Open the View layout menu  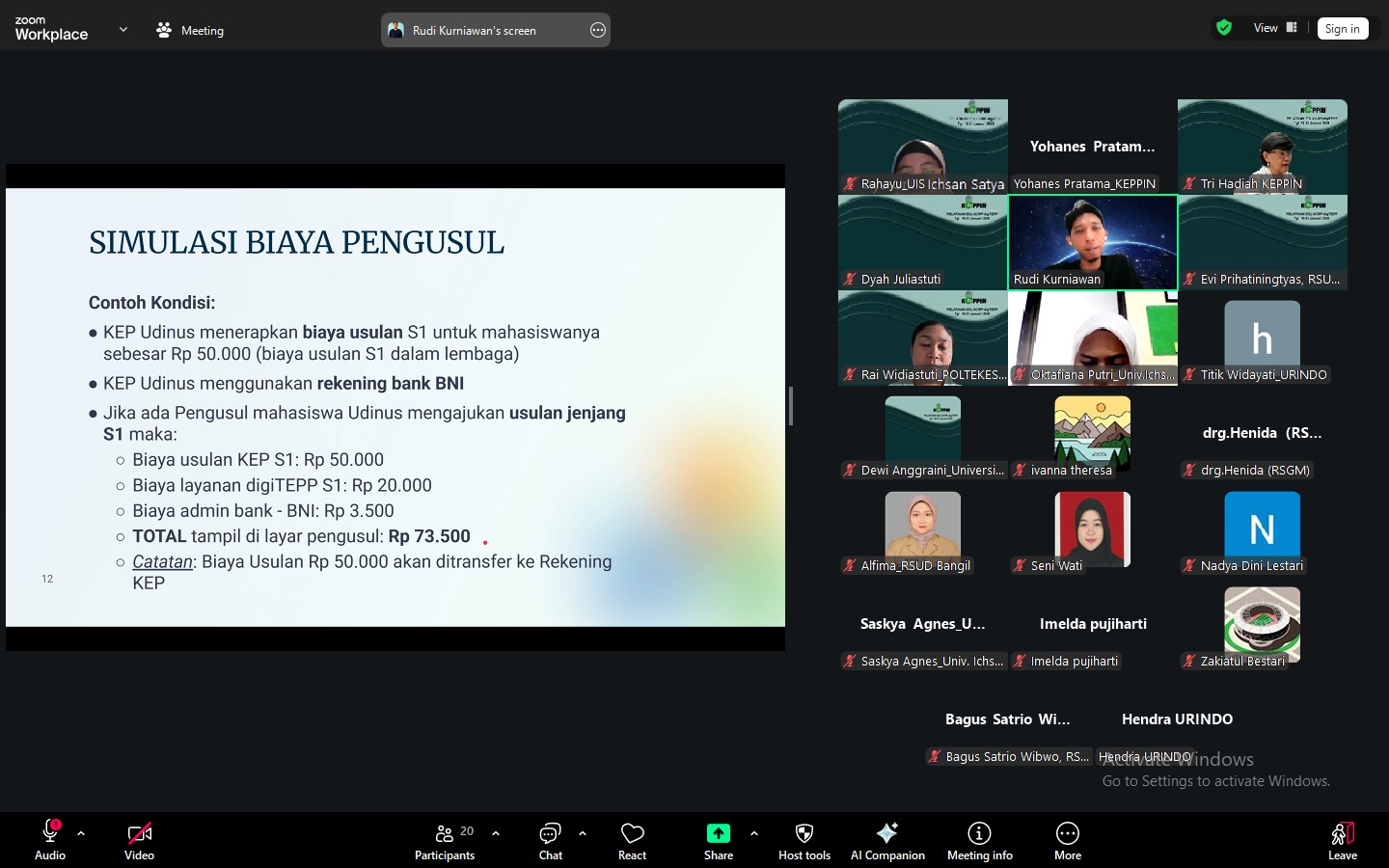1274,28
